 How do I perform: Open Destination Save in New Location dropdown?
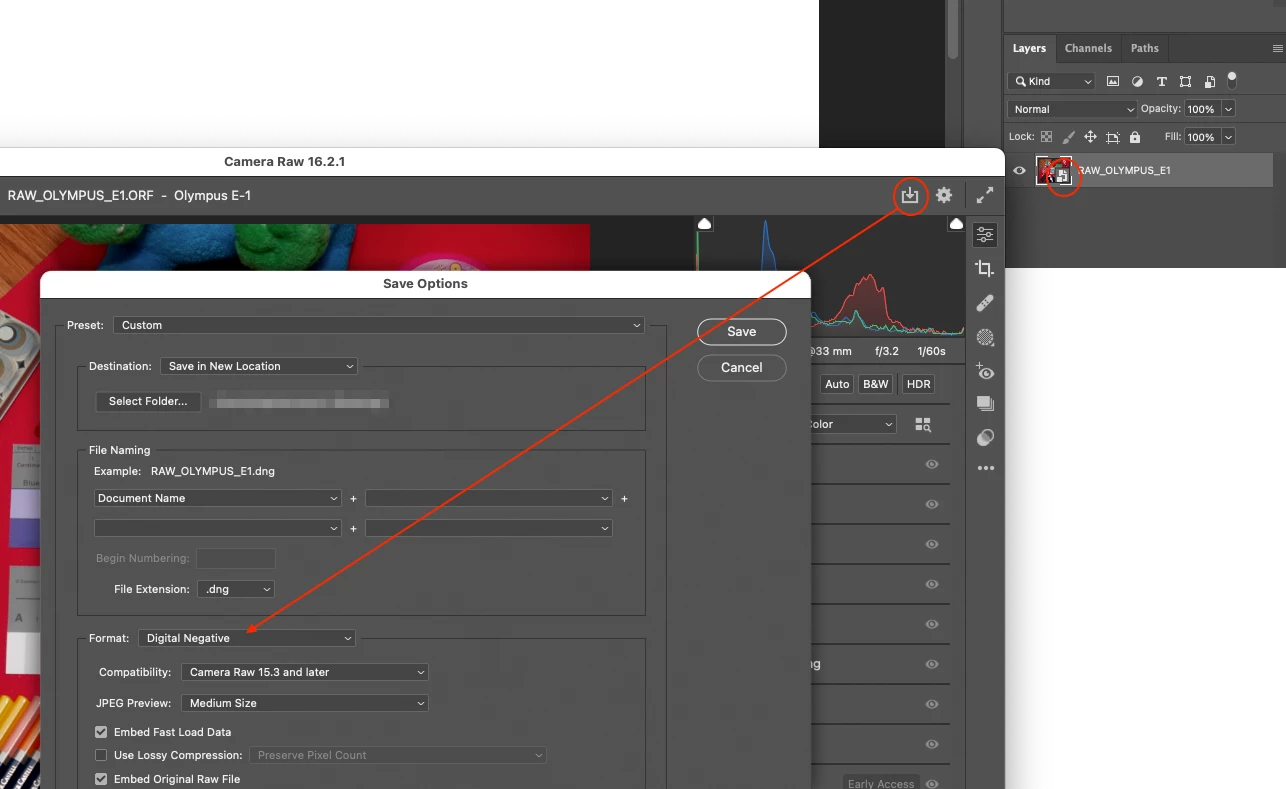[258, 366]
